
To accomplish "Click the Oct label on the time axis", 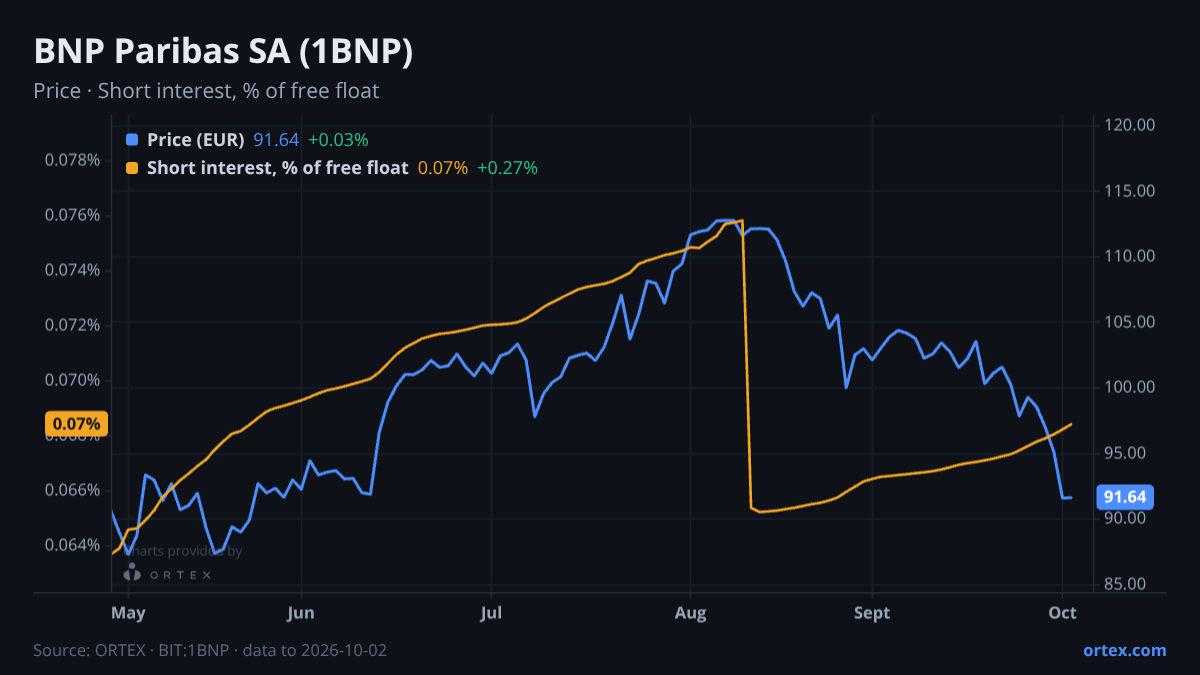I will coord(1063,613).
